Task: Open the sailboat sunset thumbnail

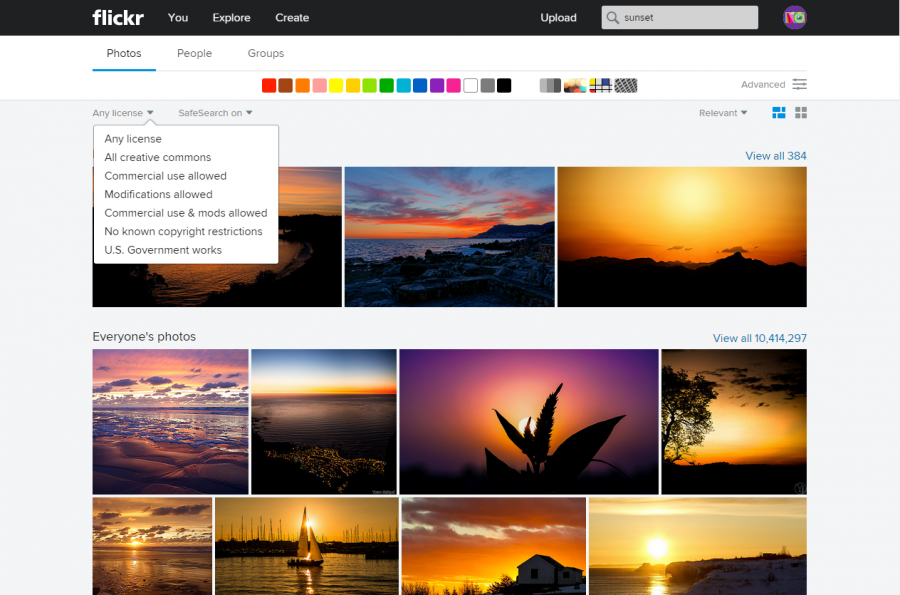Action: 306,546
